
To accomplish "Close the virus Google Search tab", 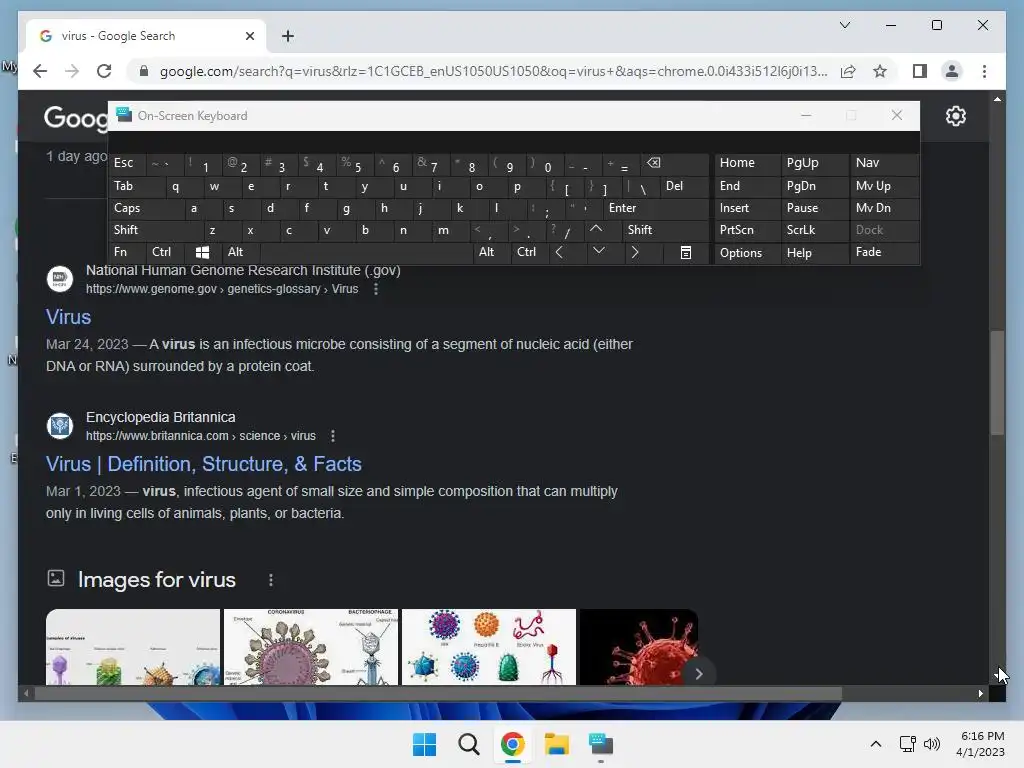I will pyautogui.click(x=249, y=36).
